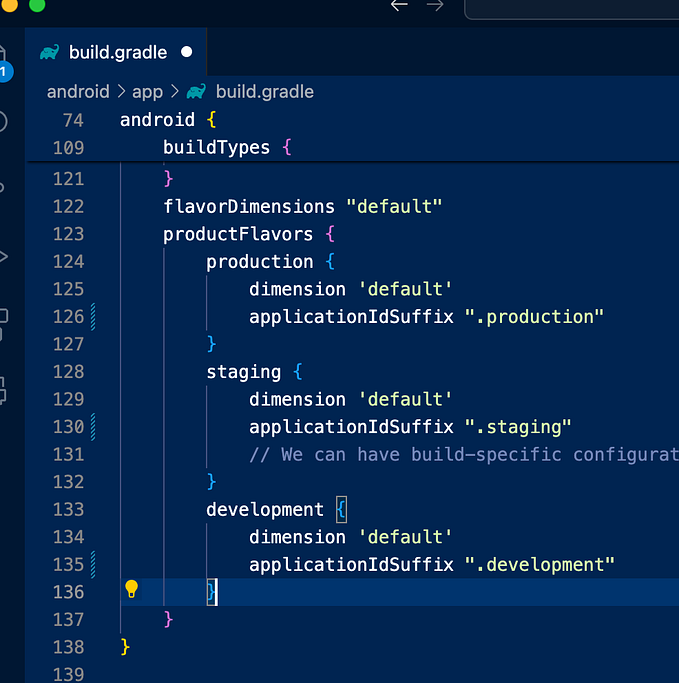This screenshot has height=683, width=679.
Task: Click the modified-line marker beside line 130
Action: (93, 427)
